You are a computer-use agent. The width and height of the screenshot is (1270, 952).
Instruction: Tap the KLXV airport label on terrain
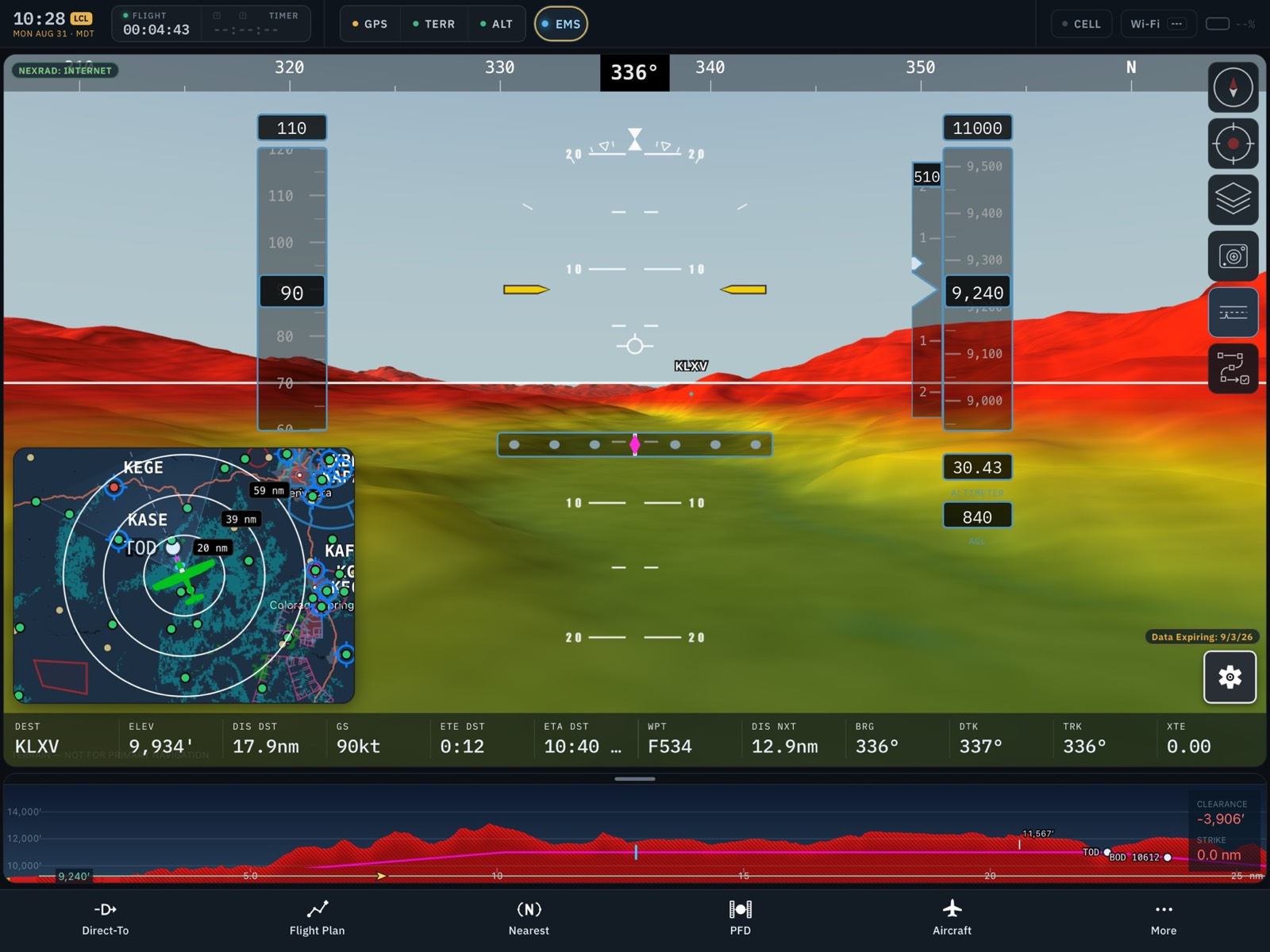click(691, 366)
